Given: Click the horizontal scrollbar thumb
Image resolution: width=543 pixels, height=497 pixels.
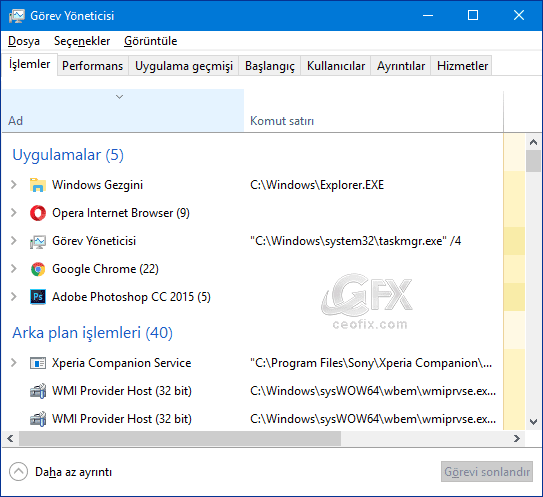Looking at the screenshot, I should tap(180, 438).
